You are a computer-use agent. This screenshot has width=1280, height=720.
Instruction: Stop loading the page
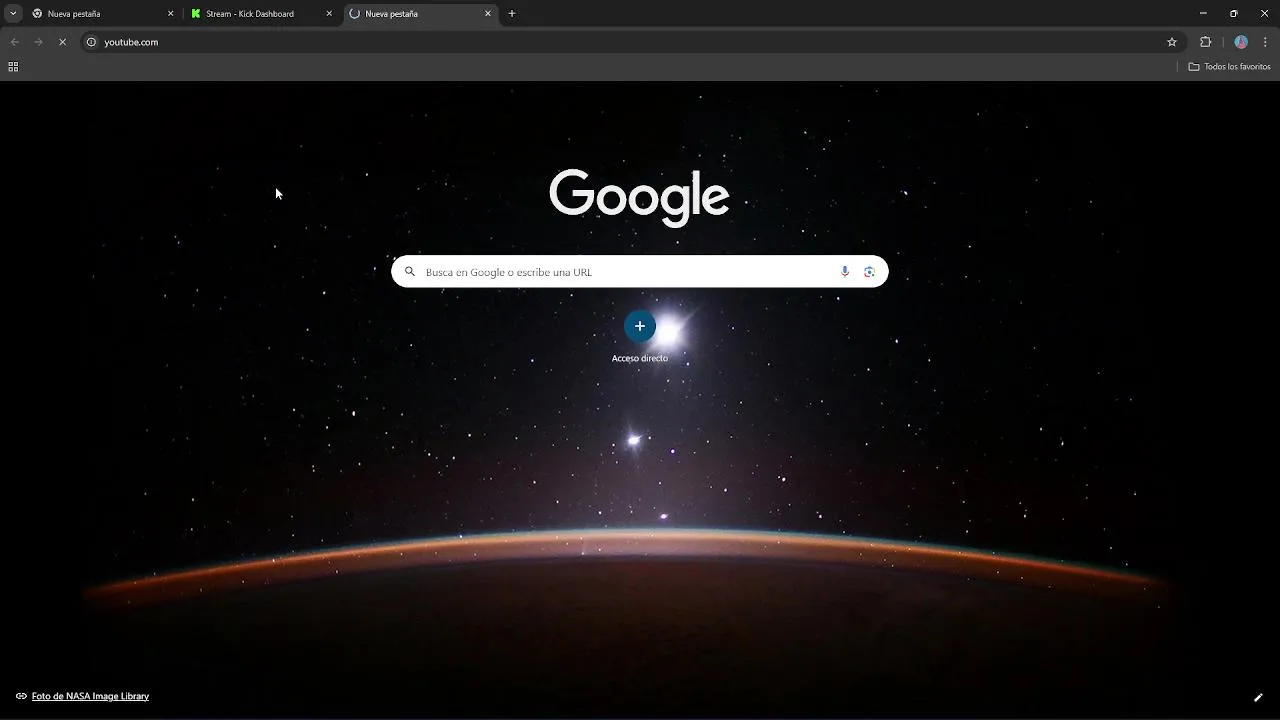[x=62, y=42]
